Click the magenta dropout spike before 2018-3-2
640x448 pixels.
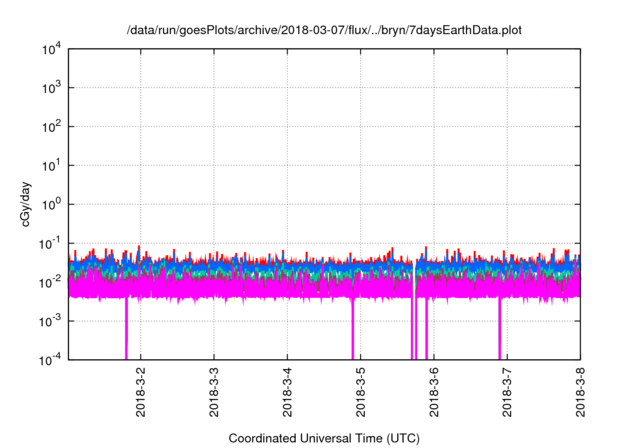pos(126,328)
